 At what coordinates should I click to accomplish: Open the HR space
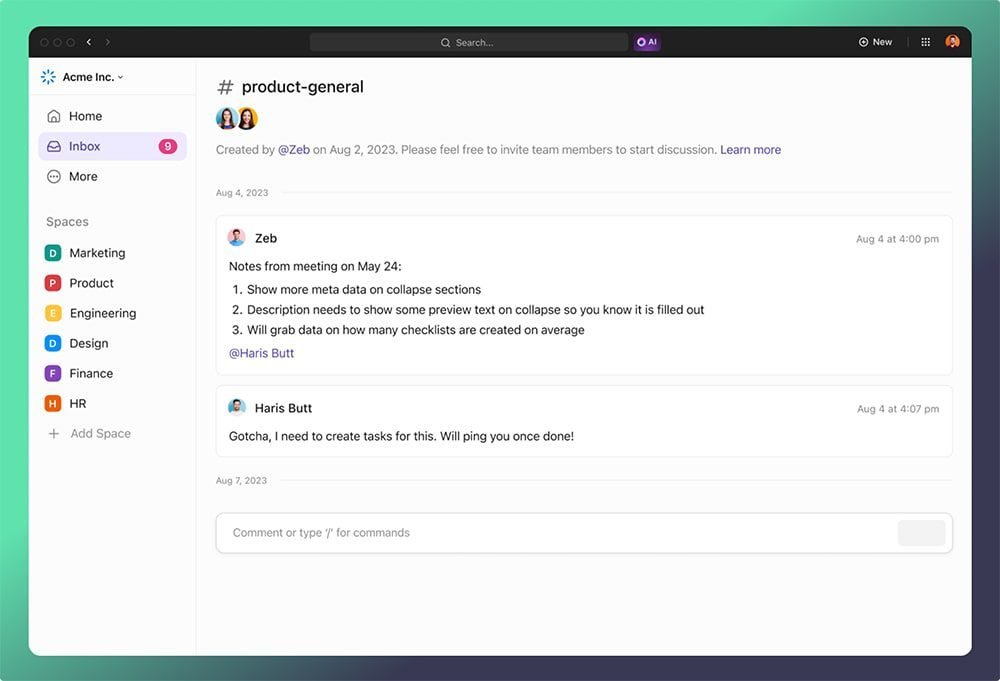click(x=77, y=403)
